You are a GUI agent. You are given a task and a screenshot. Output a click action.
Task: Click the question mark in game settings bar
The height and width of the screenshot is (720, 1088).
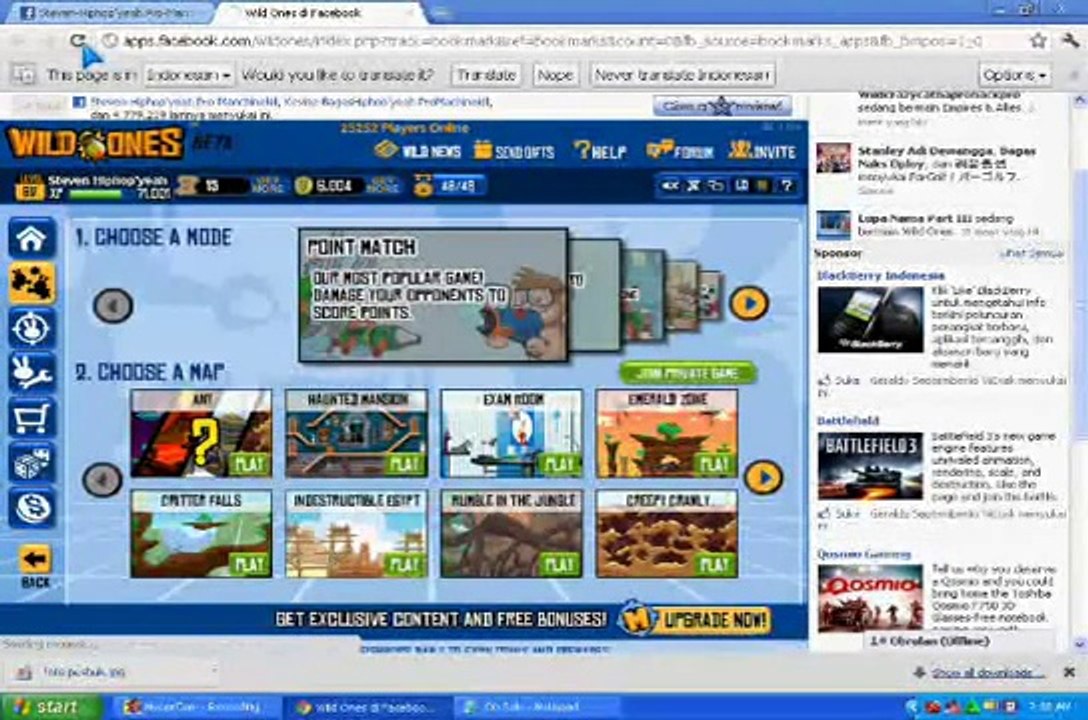pos(787,186)
